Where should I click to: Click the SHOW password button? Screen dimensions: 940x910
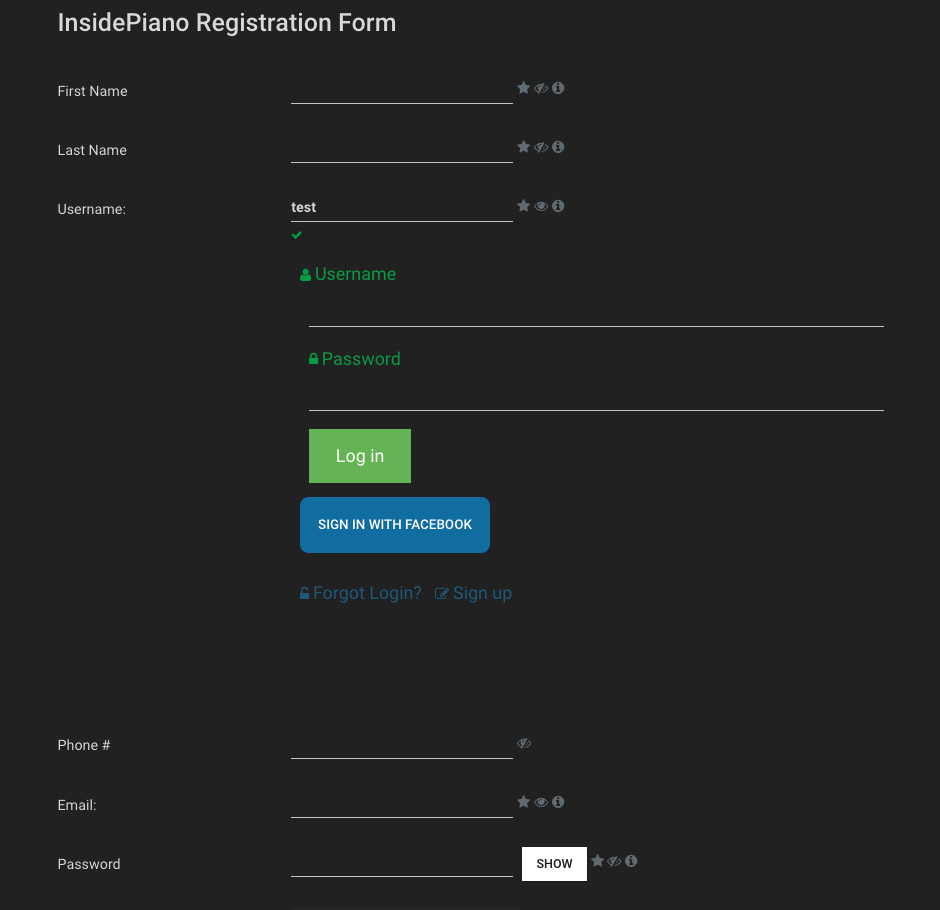click(554, 864)
